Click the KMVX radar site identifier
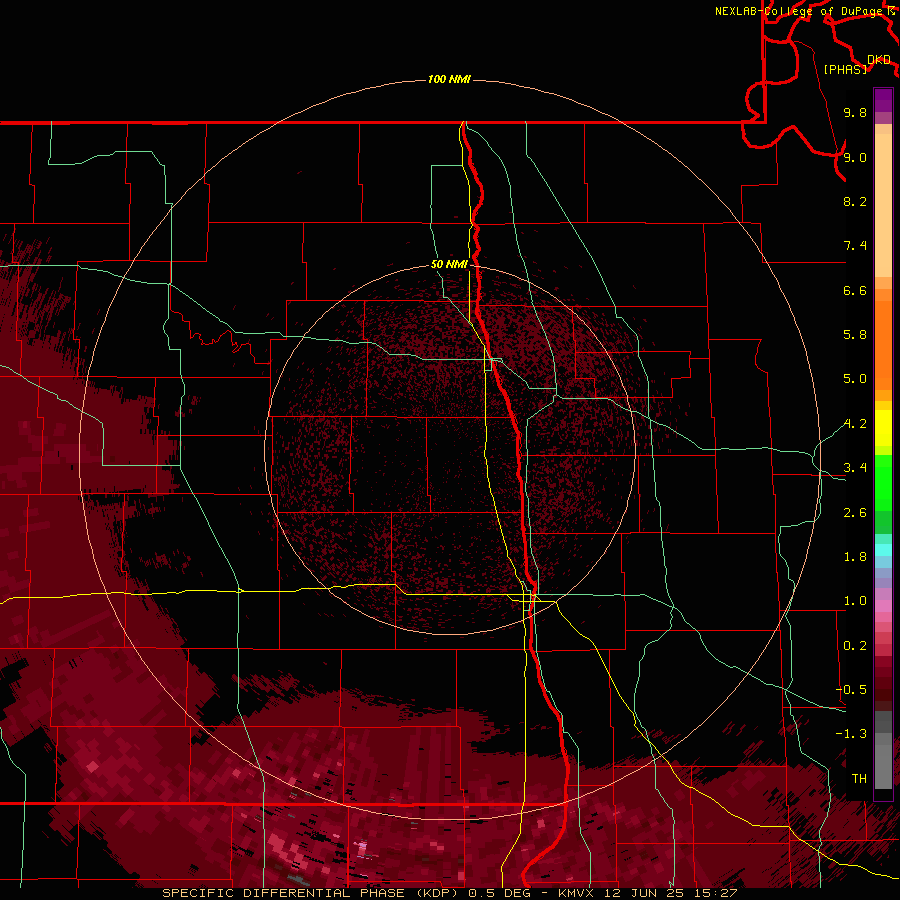 575,893
